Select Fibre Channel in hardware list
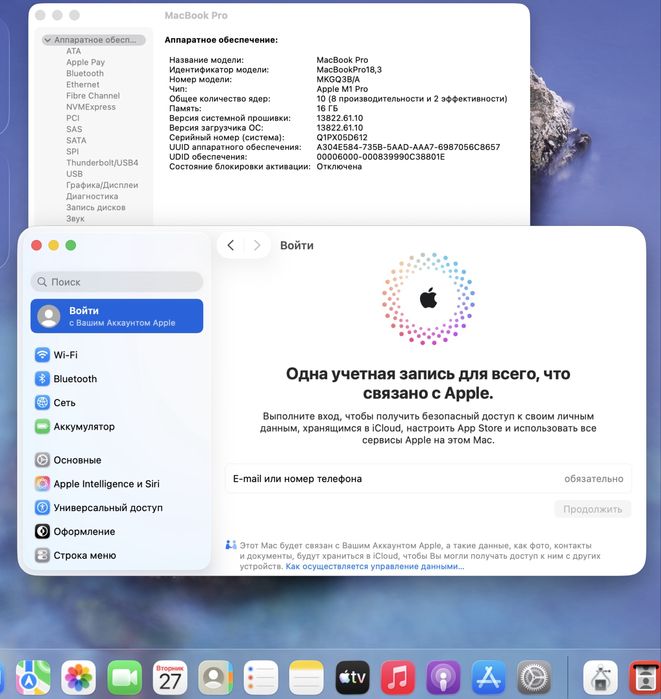 [93, 95]
